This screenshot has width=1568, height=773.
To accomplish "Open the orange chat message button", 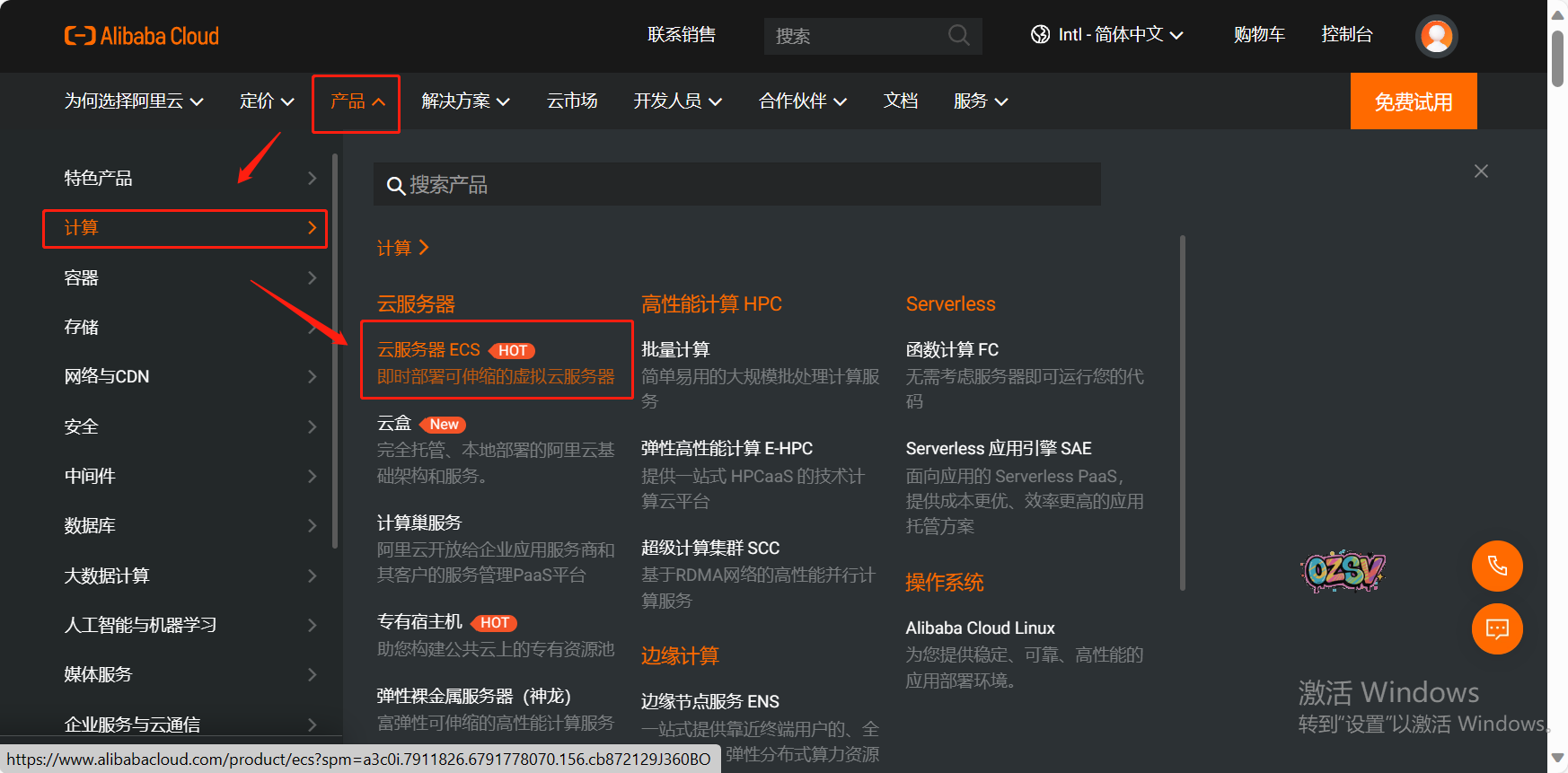I will 1496,628.
